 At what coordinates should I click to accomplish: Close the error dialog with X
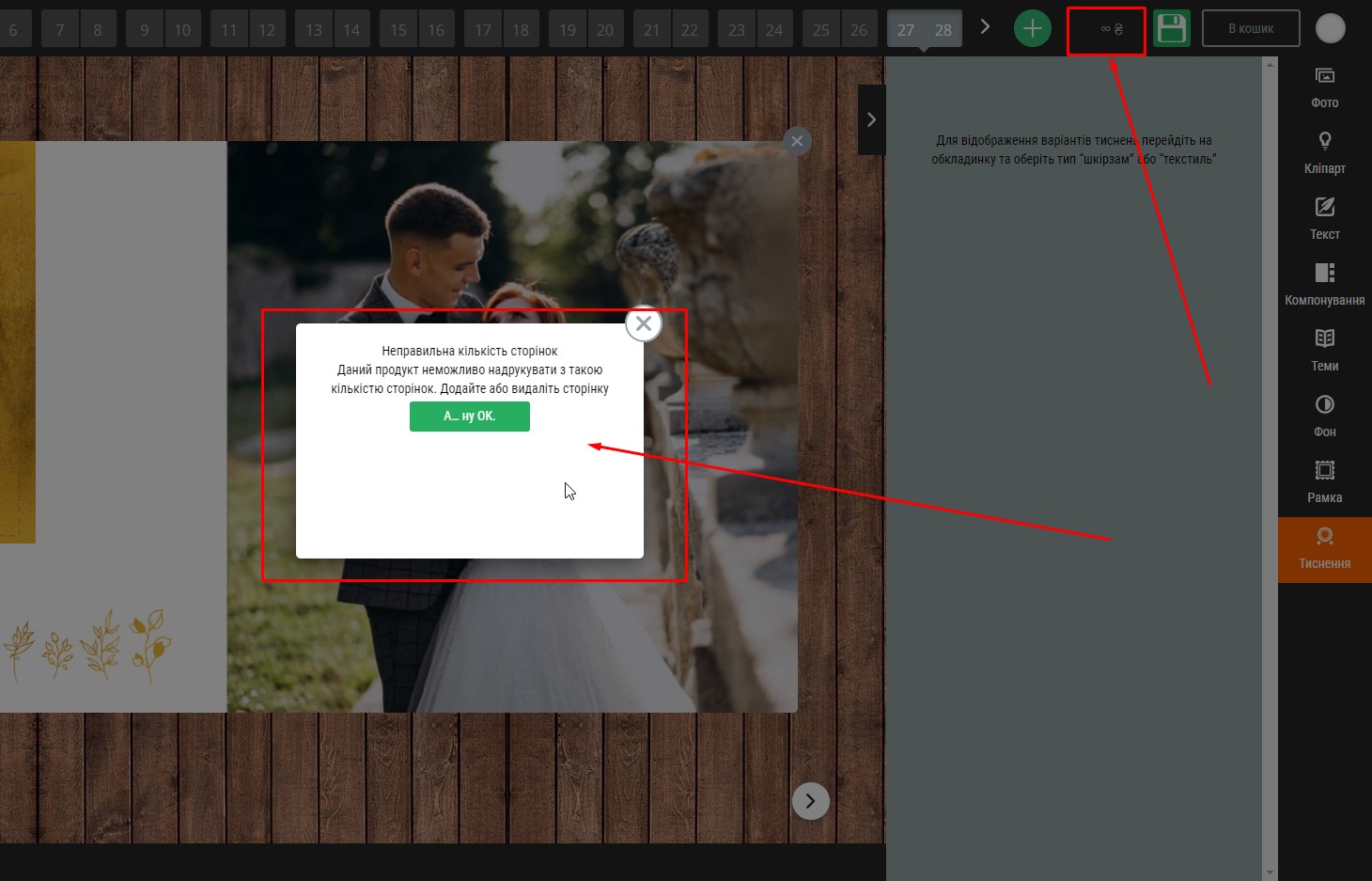(644, 324)
